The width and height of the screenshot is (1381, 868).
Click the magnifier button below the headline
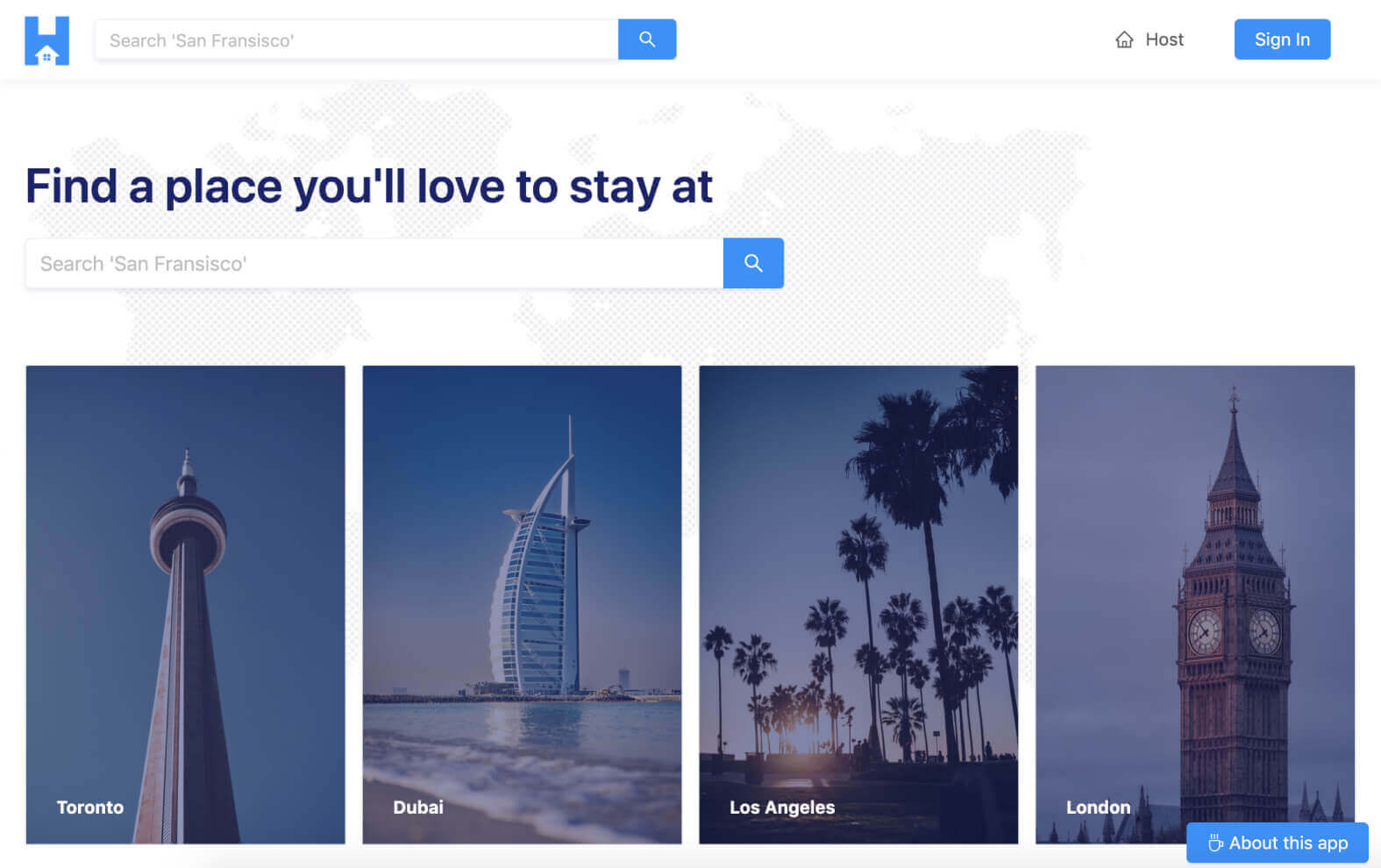[x=753, y=263]
